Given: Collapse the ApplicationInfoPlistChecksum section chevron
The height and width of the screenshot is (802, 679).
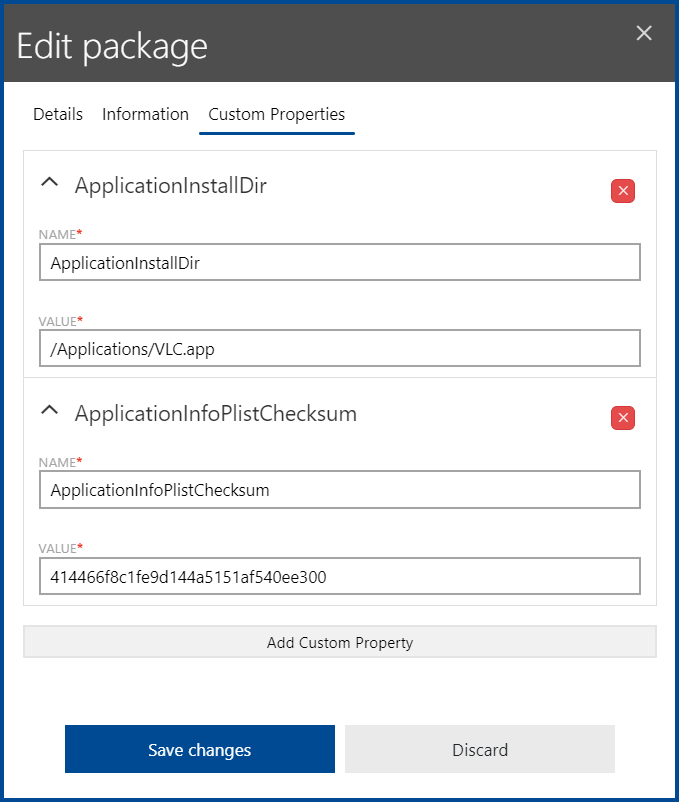Looking at the screenshot, I should click(49, 410).
